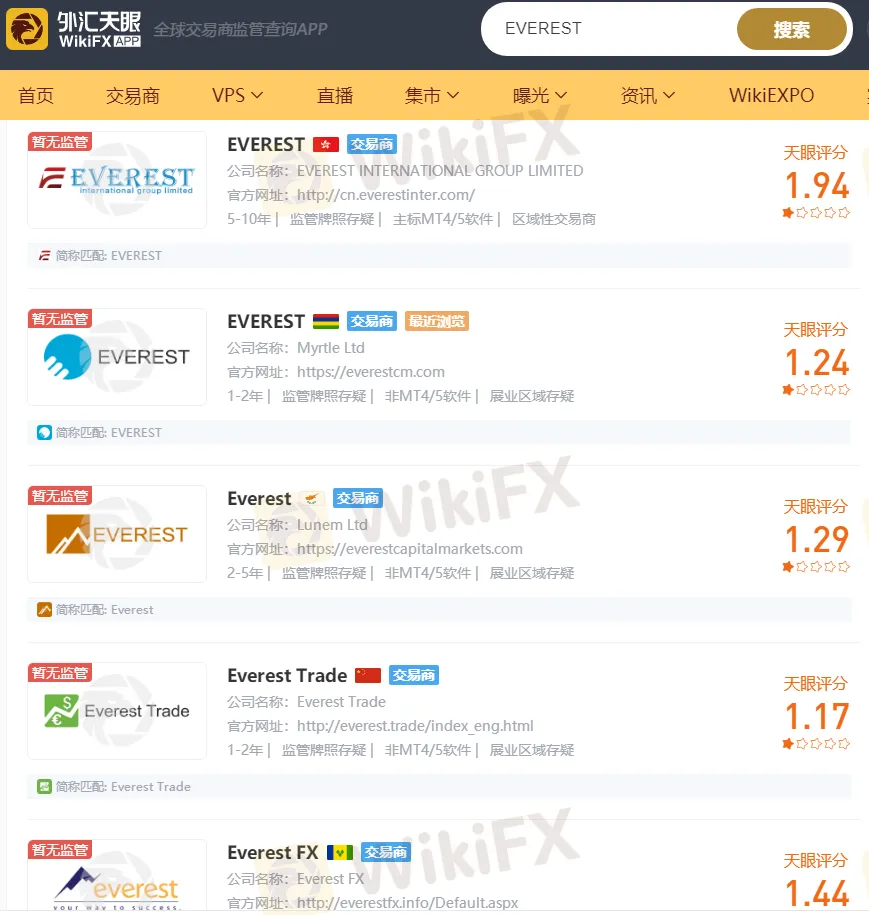Expand the 集市 dropdown menu

[432, 95]
